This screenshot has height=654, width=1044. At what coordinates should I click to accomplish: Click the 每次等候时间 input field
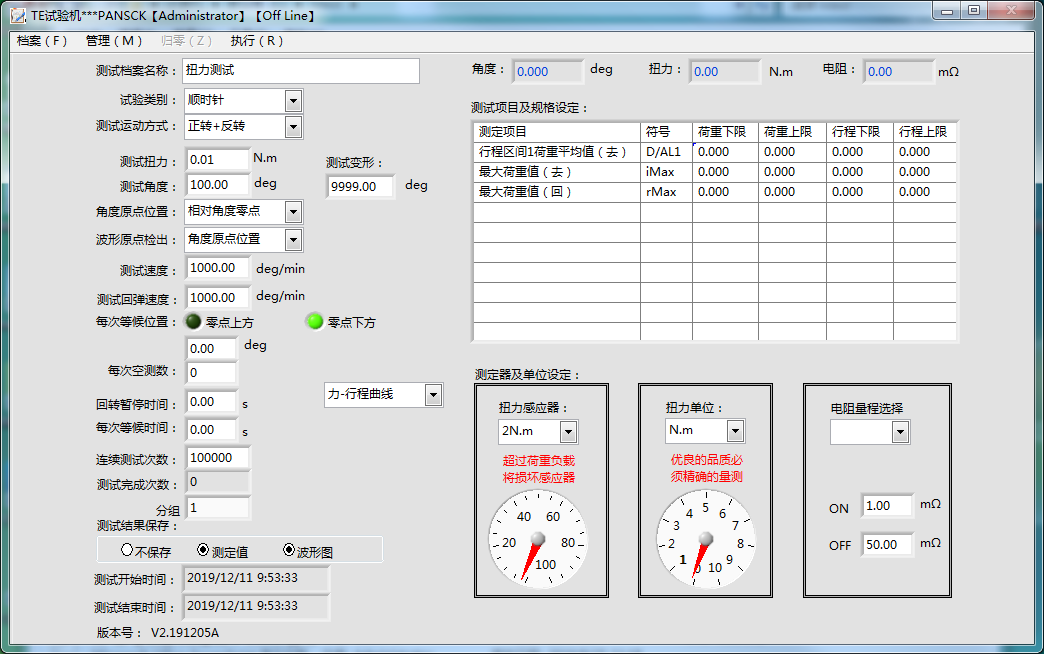[211, 430]
